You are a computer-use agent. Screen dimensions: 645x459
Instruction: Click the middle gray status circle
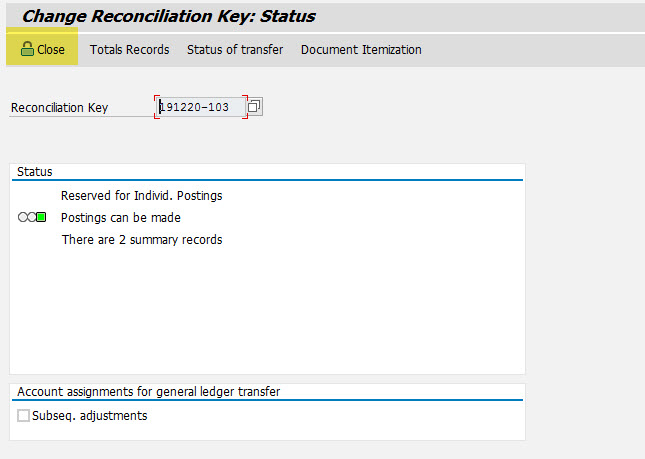click(x=32, y=217)
